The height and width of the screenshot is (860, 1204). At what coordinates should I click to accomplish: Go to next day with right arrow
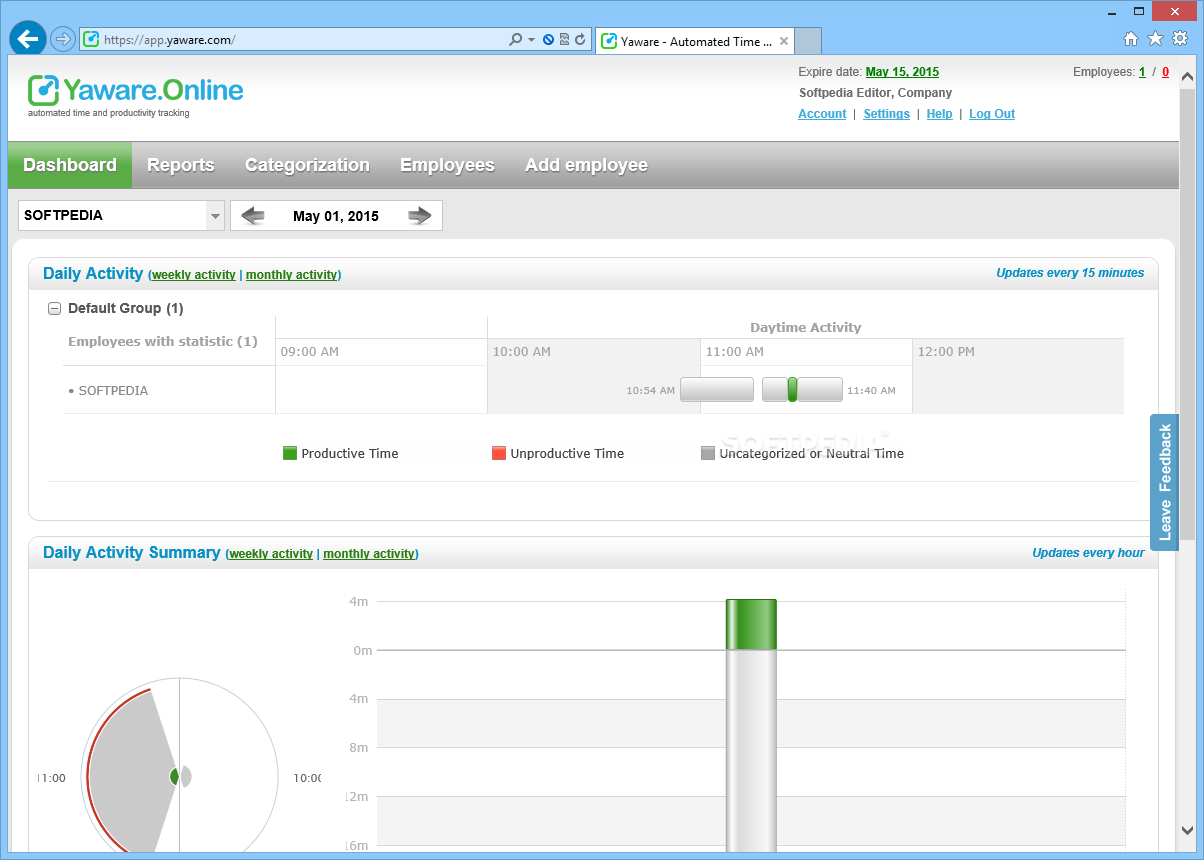(420, 215)
